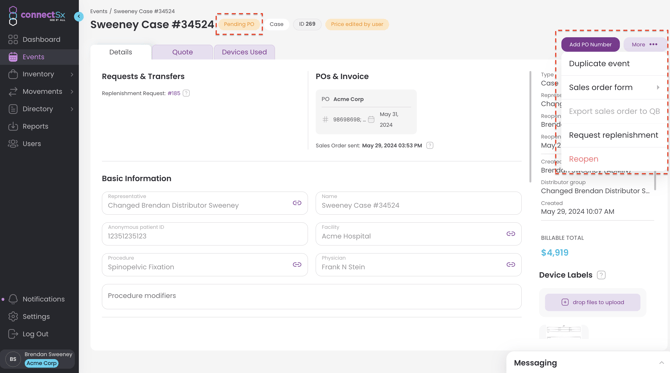The height and width of the screenshot is (373, 670).
Task: Click the Case type badge
Action: (276, 24)
